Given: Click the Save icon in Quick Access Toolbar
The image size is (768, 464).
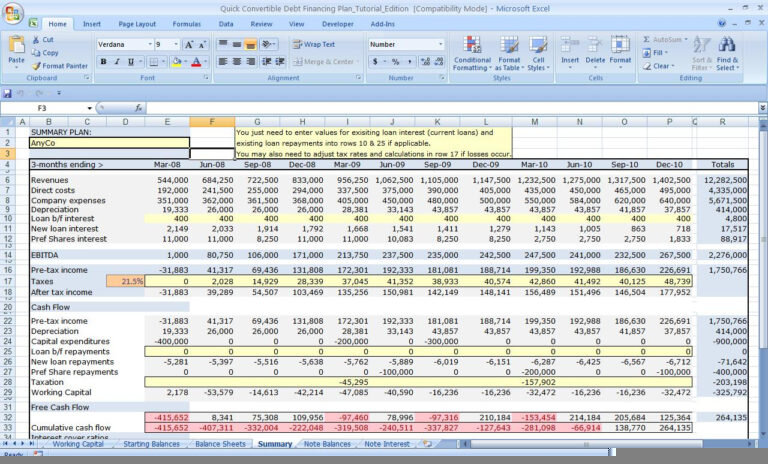Looking at the screenshot, I should (7, 93).
